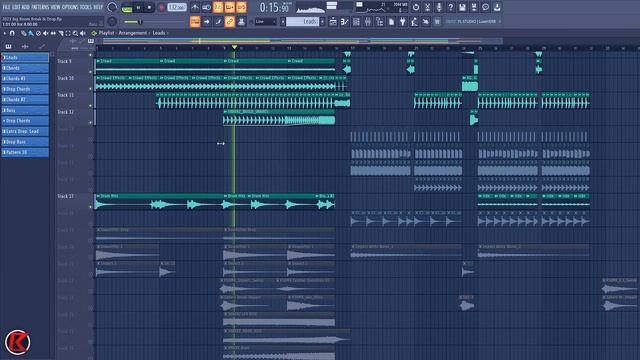Click Leads in the playlist breadcrumb
This screenshot has width=640, height=360.
pyautogui.click(x=159, y=33)
